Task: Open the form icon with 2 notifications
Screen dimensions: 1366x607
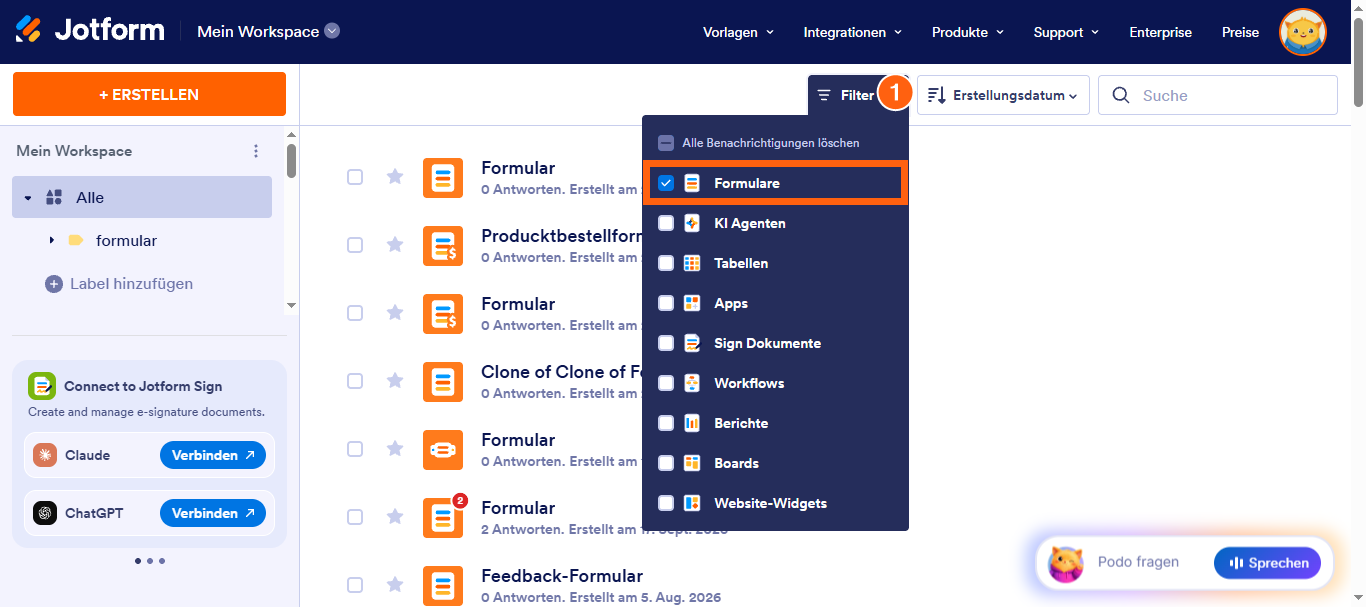Action: point(443,517)
